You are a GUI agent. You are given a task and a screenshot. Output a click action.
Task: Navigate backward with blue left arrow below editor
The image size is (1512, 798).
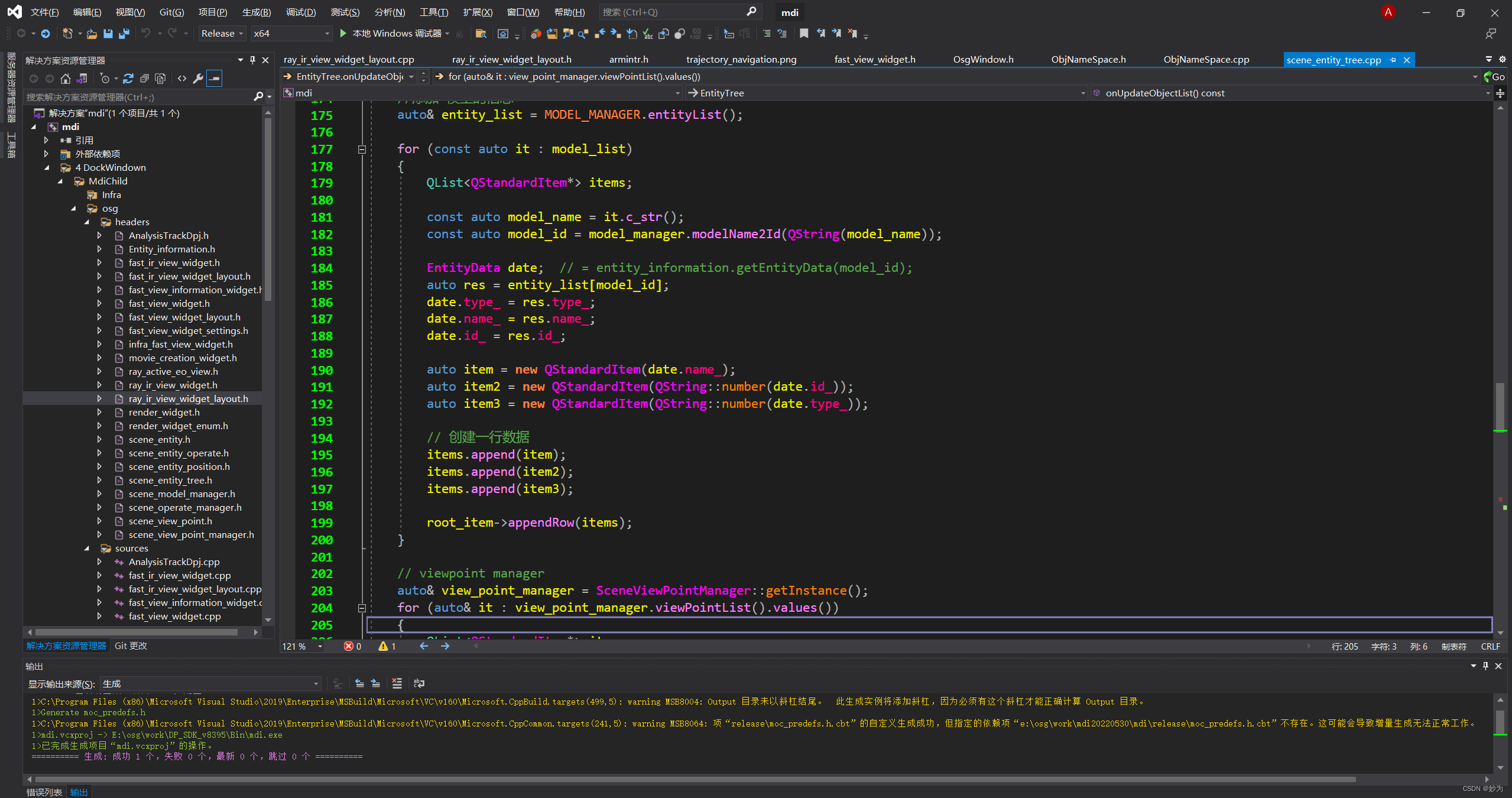tap(424, 646)
